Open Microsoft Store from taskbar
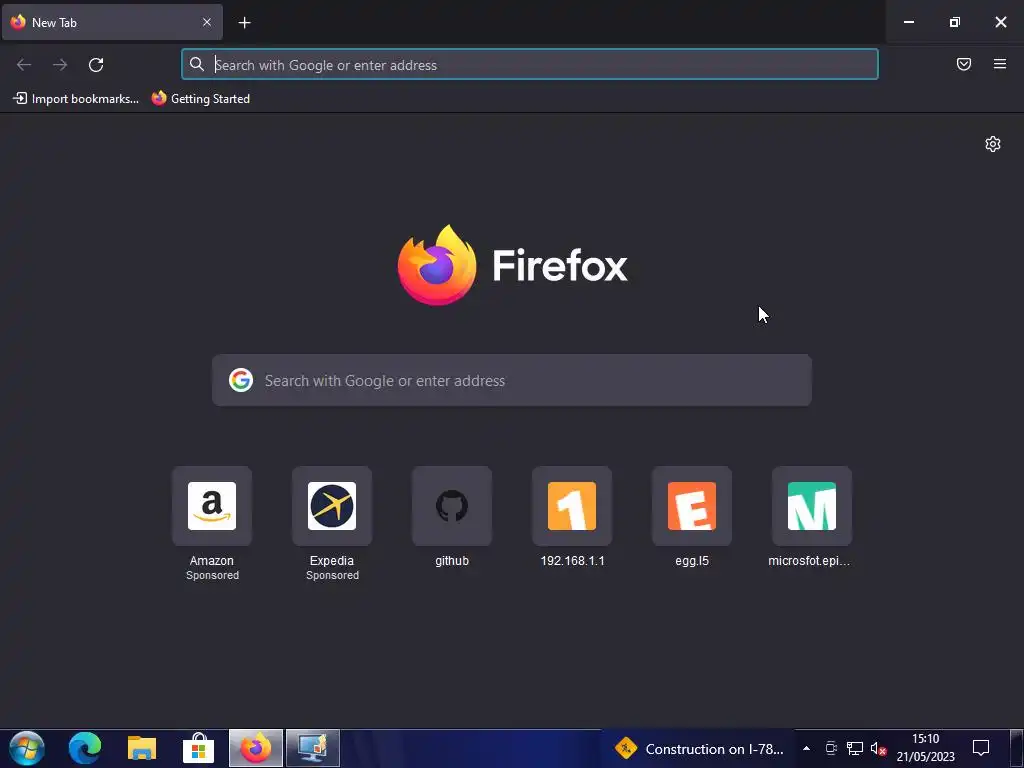 [199, 748]
